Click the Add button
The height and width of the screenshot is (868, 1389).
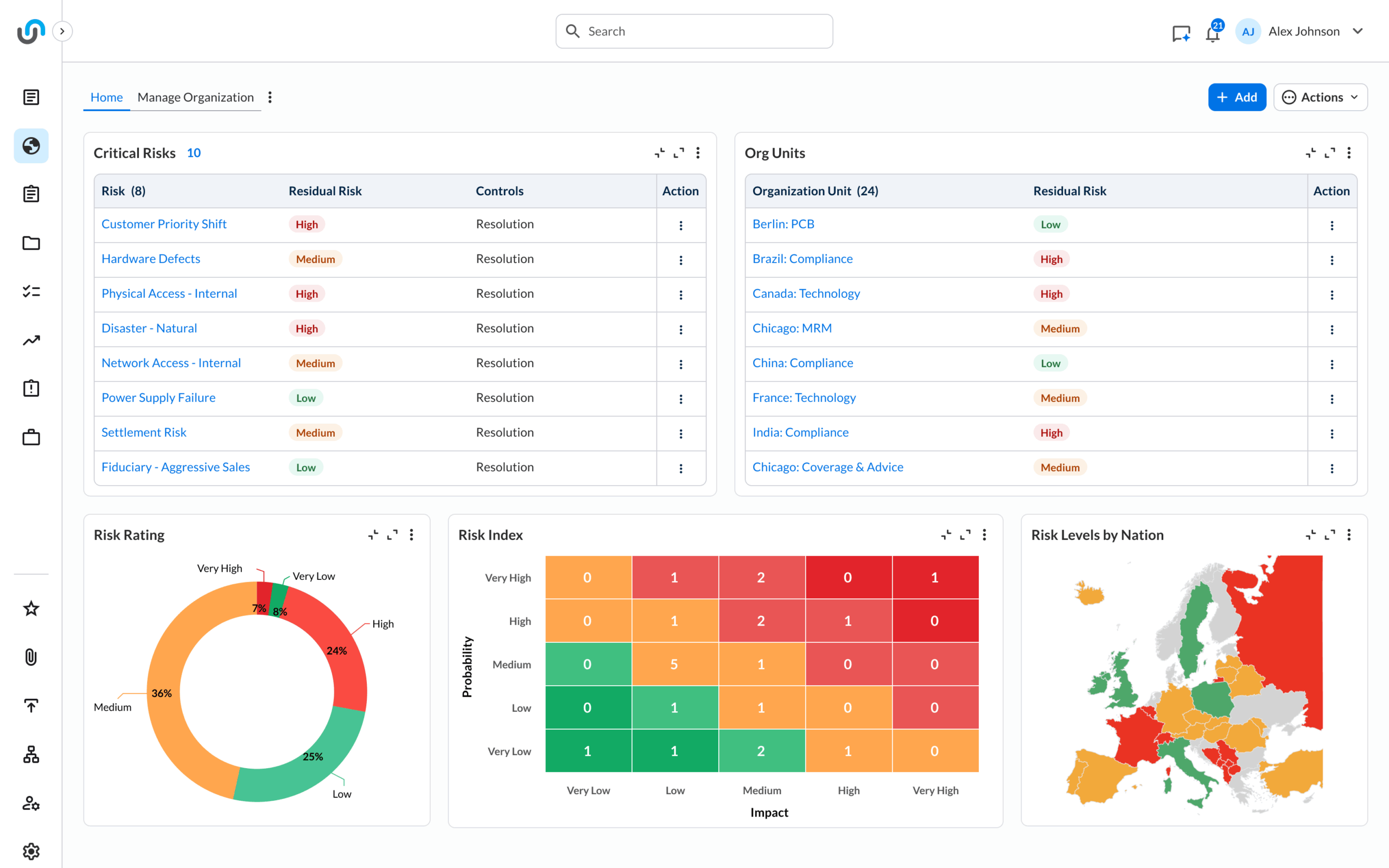[x=1237, y=97]
